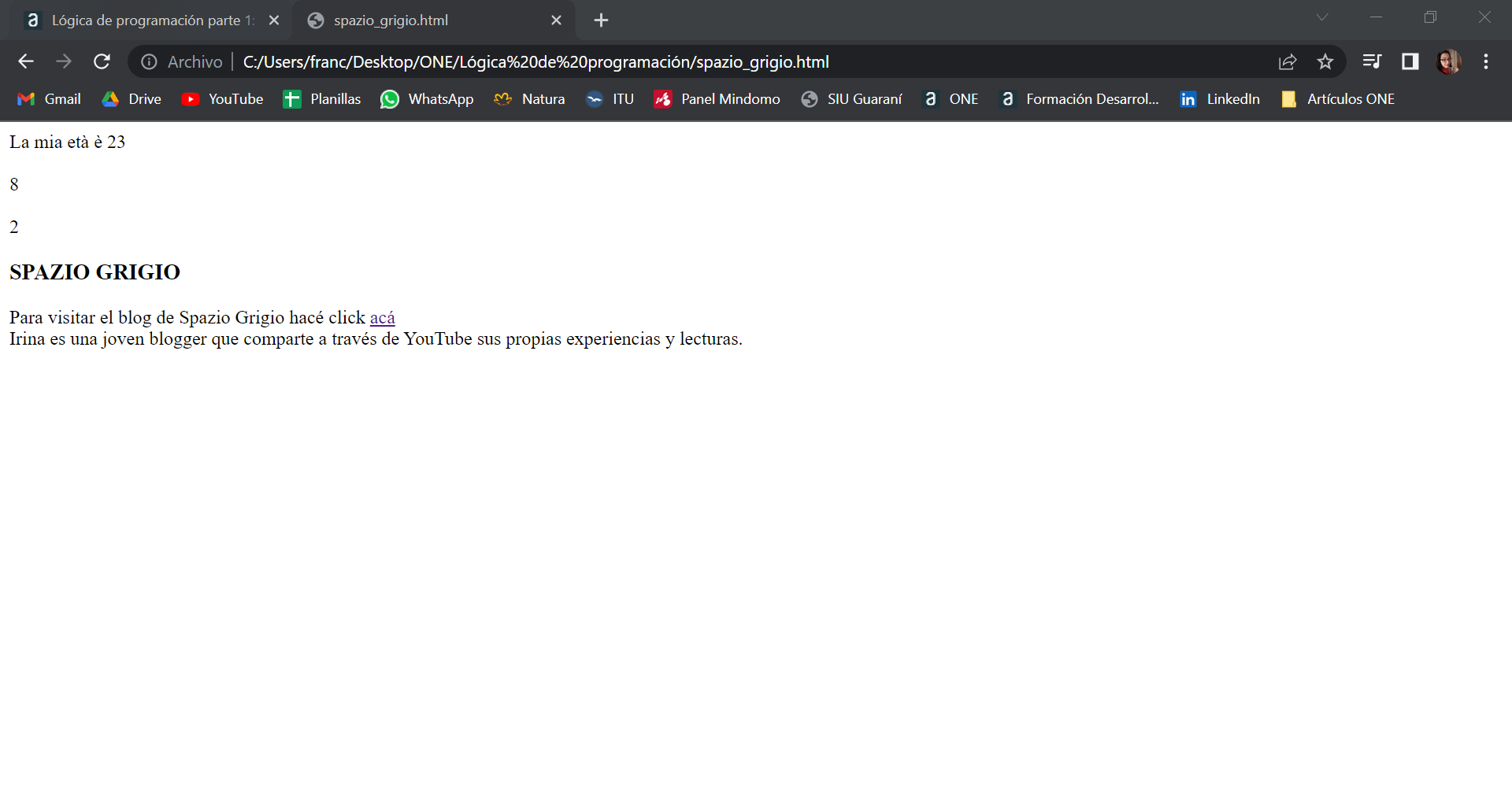The width and height of the screenshot is (1512, 802).
Task: Open the Drive bookmark
Action: point(132,99)
